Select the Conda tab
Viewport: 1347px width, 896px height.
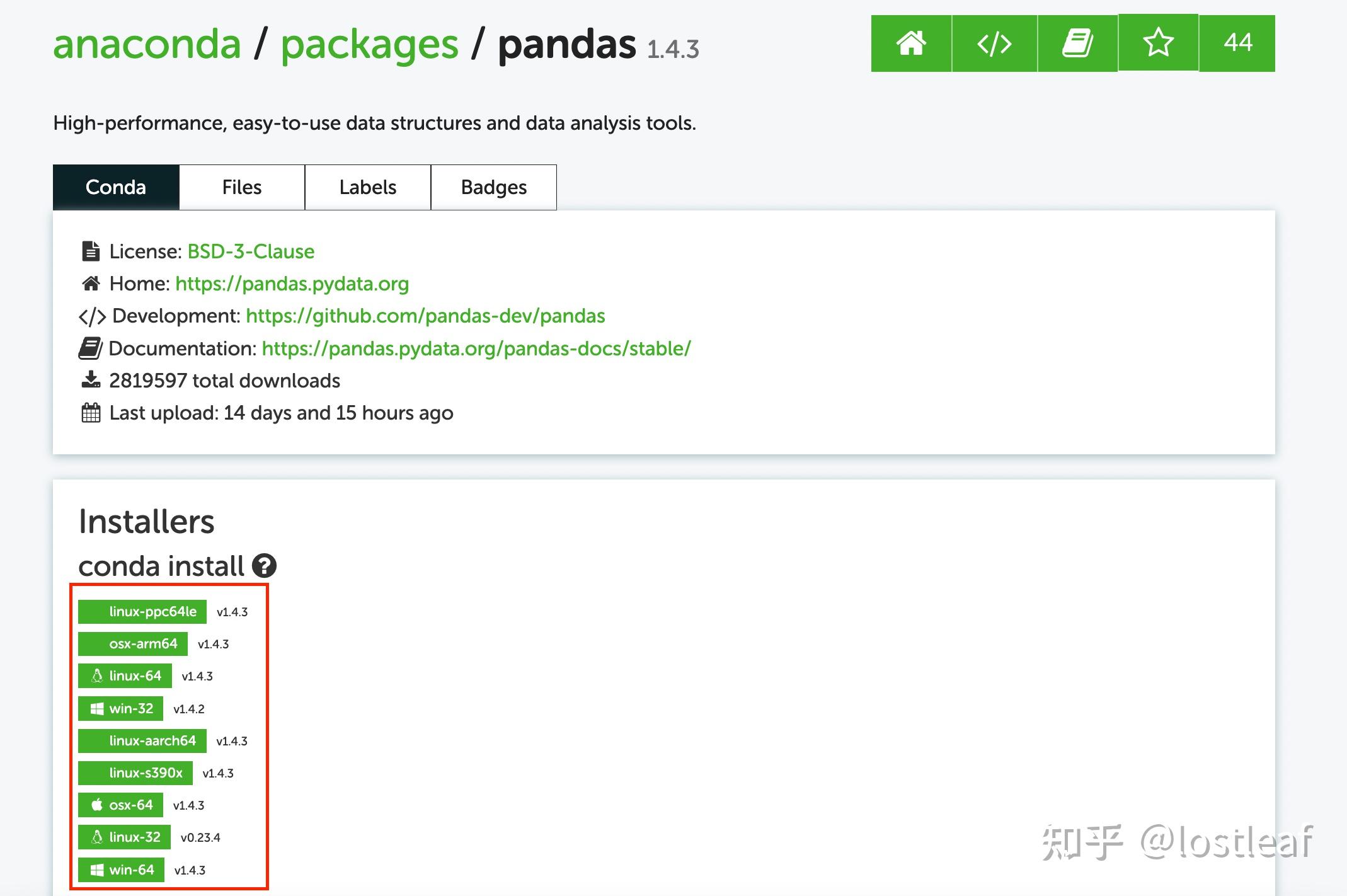pyautogui.click(x=116, y=187)
